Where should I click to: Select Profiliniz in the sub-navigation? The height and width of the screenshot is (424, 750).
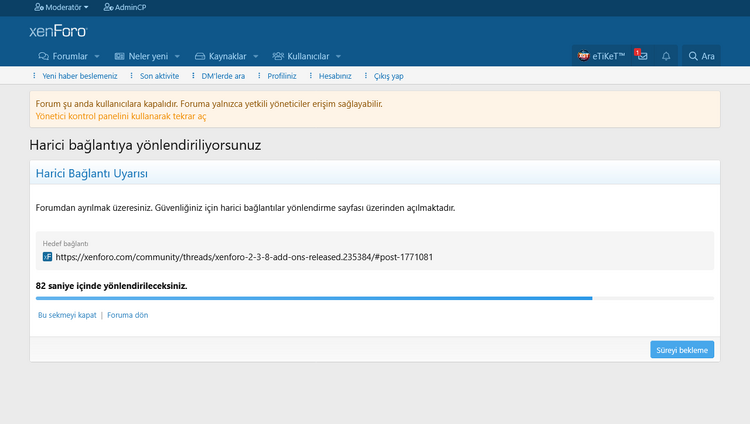284,76
